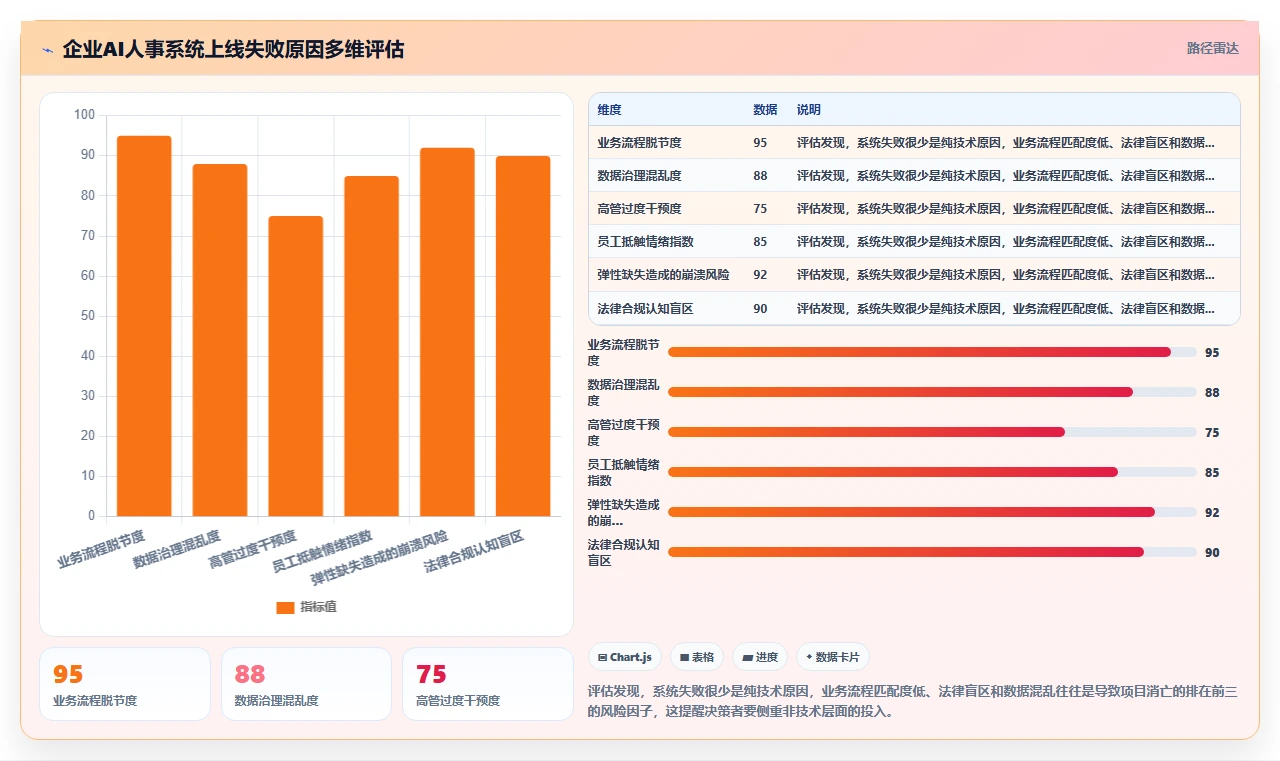The width and height of the screenshot is (1280, 761).
Task: Click the 业务流程脱节度 bar in the chart
Action: point(144,326)
